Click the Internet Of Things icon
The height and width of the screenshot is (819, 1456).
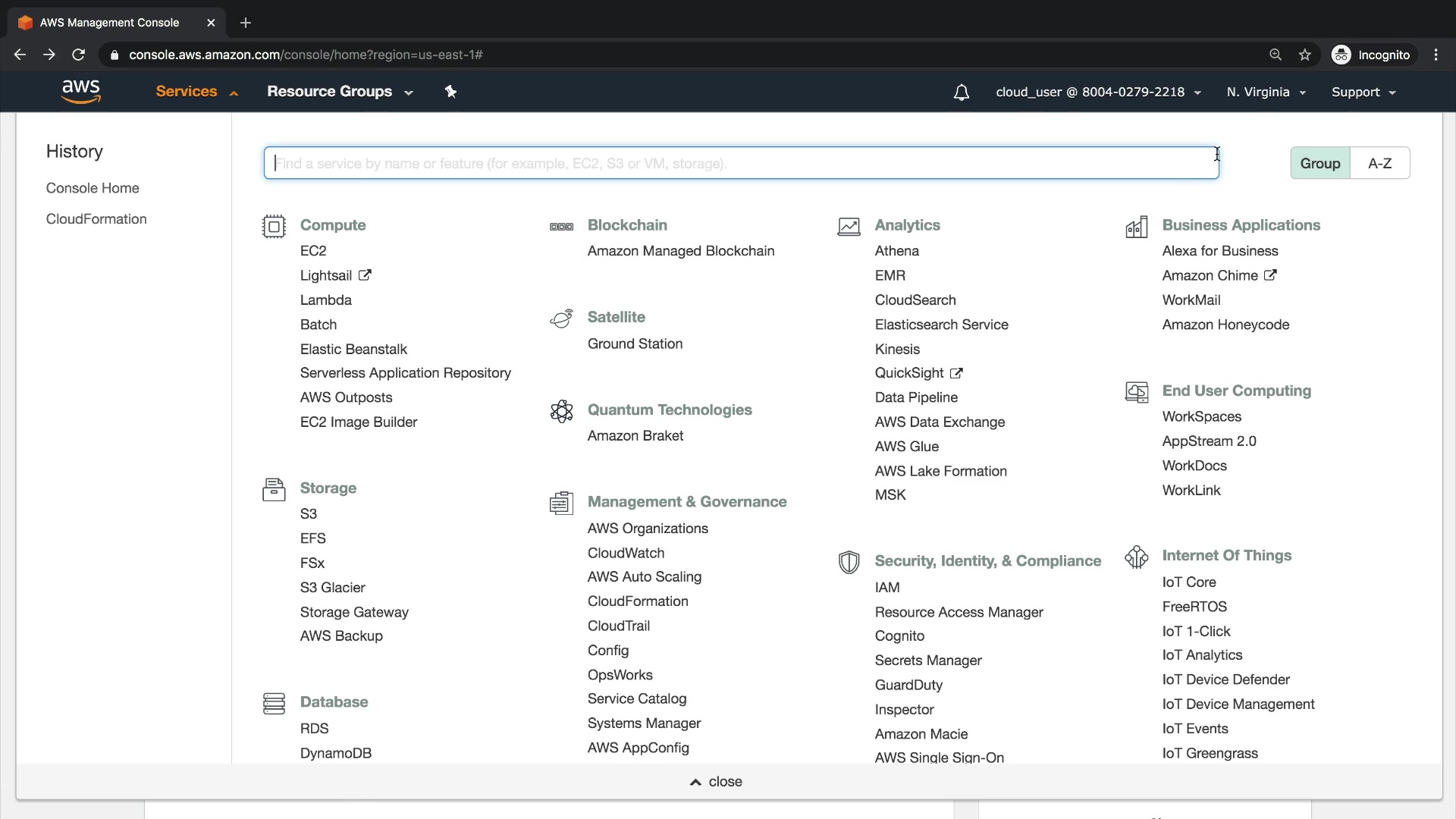pyautogui.click(x=1136, y=557)
